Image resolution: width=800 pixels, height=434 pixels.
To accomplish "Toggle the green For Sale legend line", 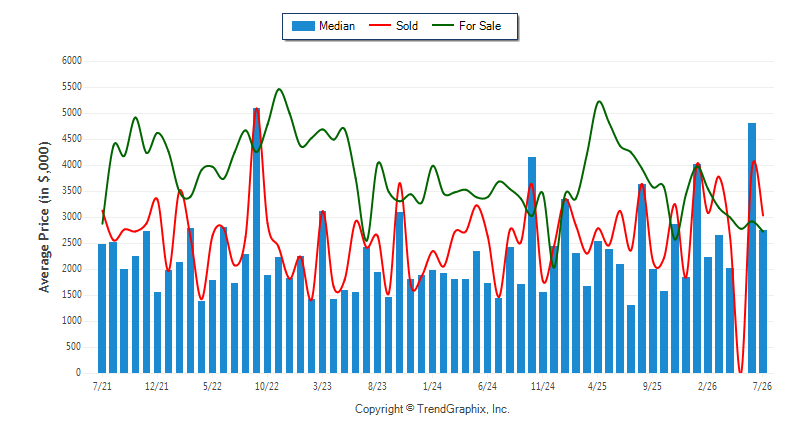I will 442,25.
